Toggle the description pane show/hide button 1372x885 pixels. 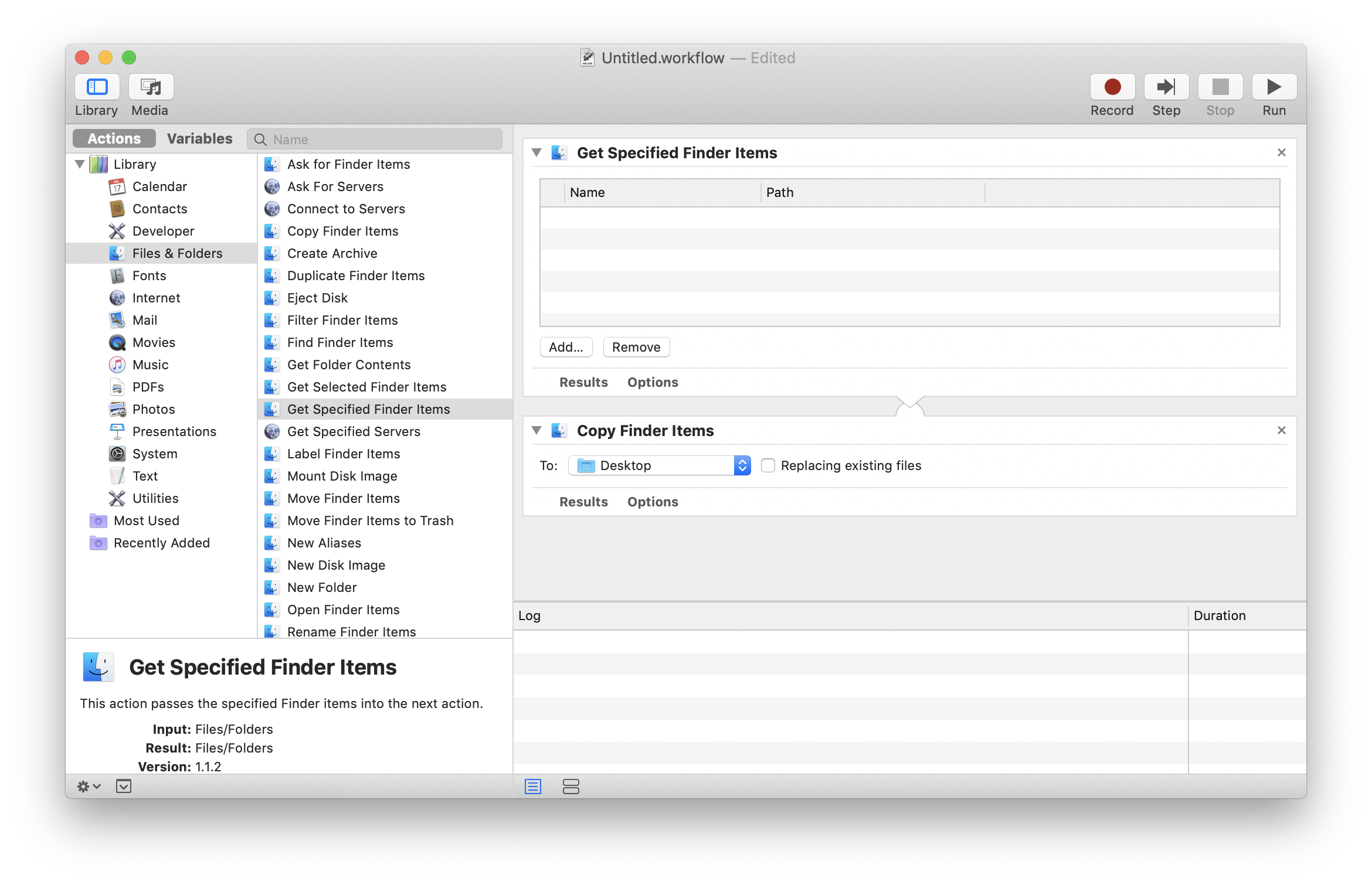(x=124, y=787)
